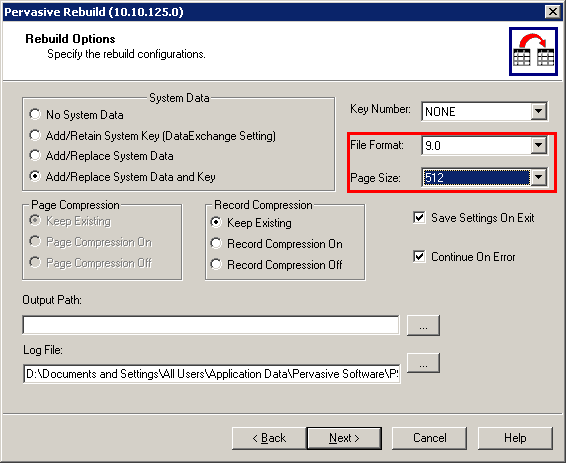Browse for the Log File location
Viewport: 566px width, 463px height.
point(423,363)
